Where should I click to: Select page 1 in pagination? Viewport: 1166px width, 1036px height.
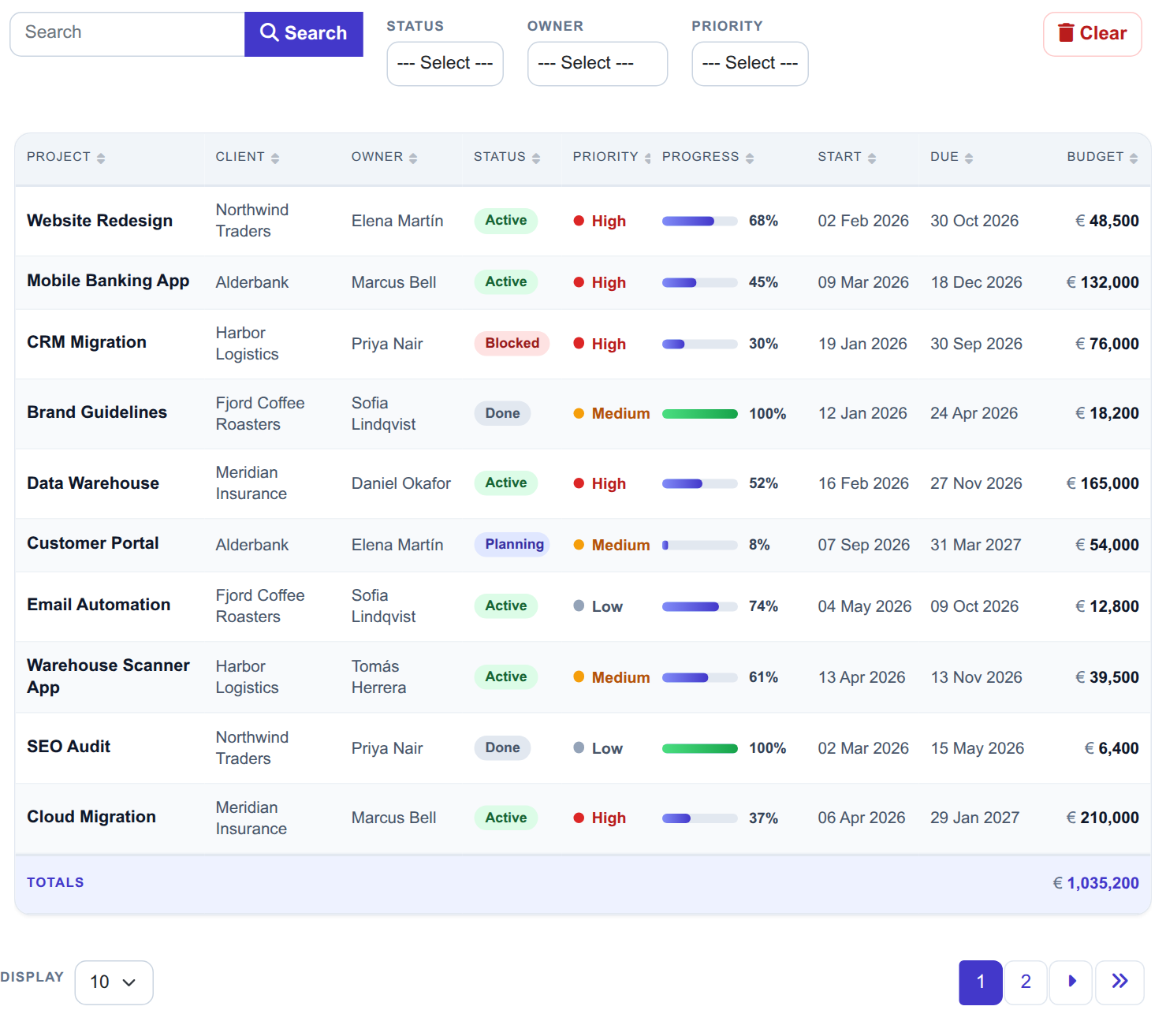click(981, 982)
